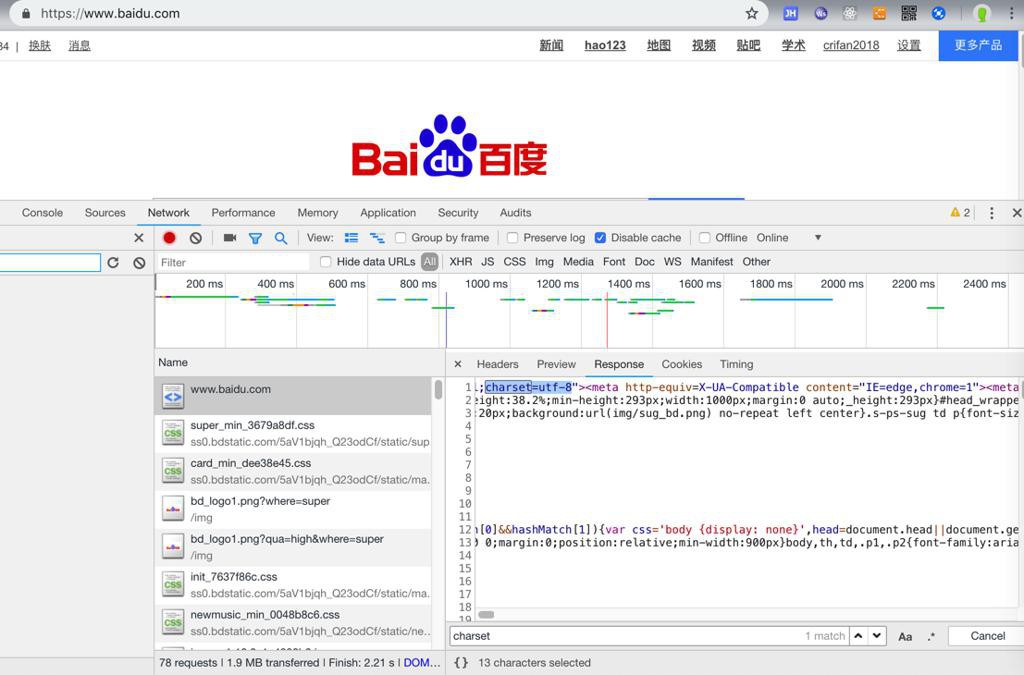
Task: Filter requests by Doc
Action: 645,262
